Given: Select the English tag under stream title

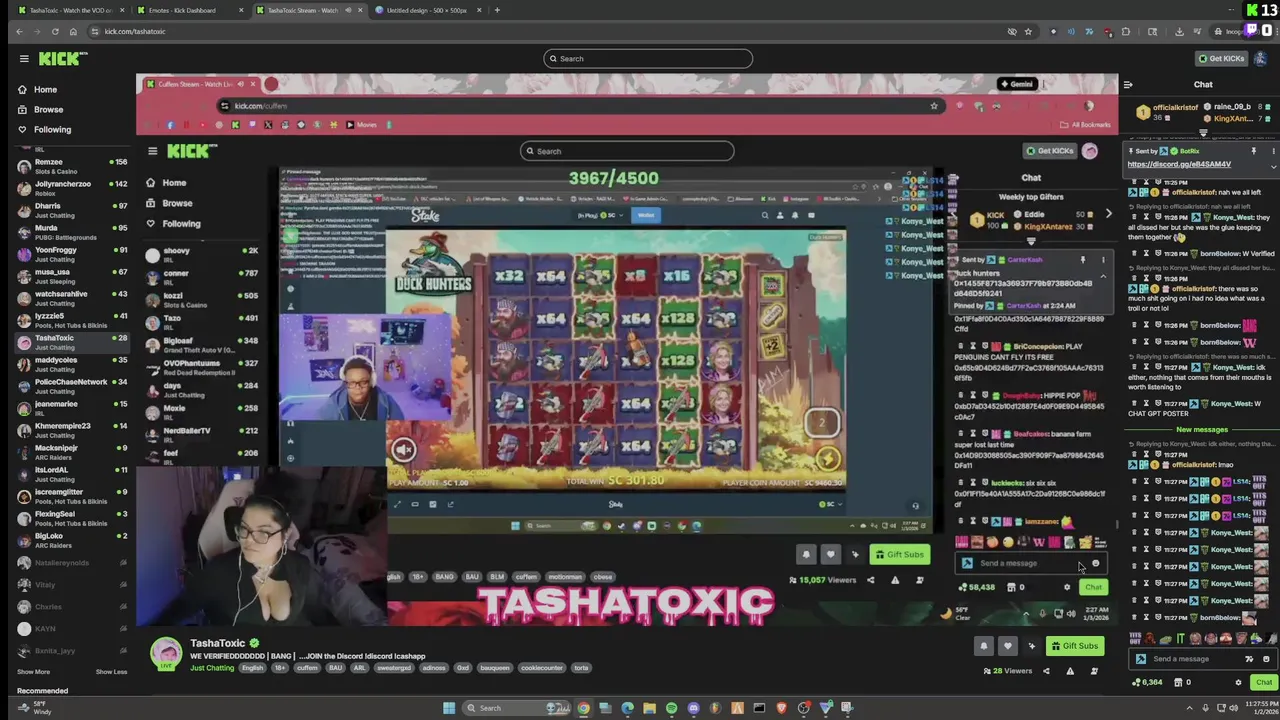Looking at the screenshot, I should pyautogui.click(x=253, y=668).
